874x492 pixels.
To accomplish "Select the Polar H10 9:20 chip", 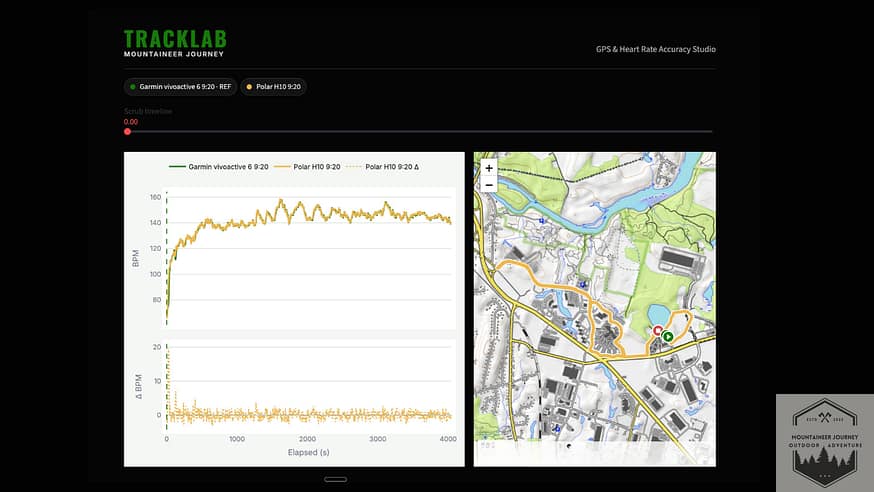I will 273,87.
